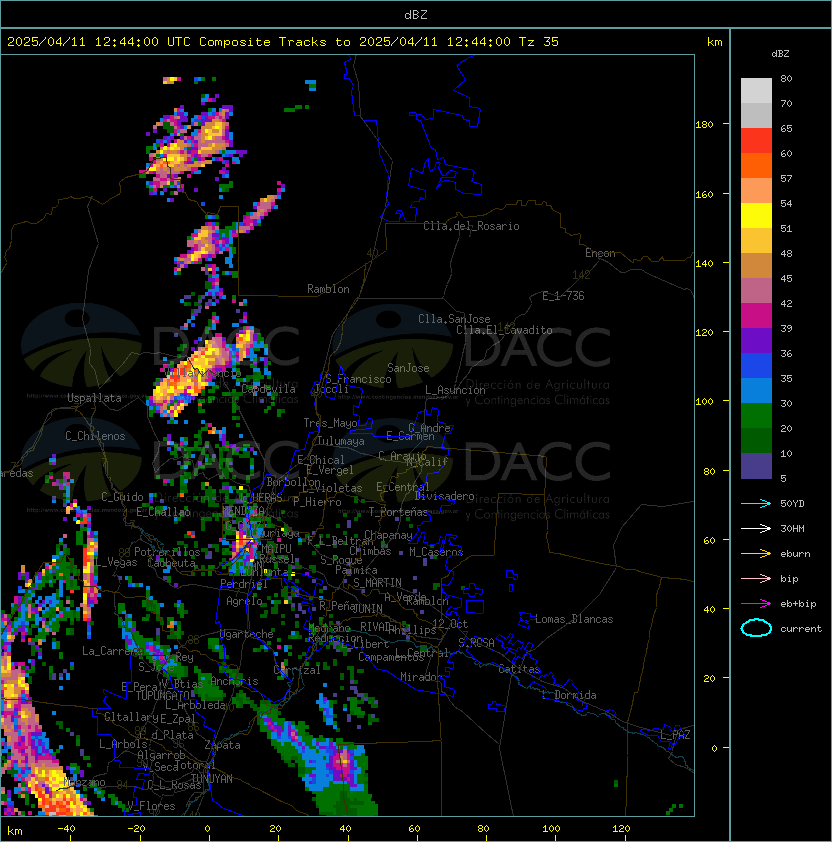
Task: Click the Lomas_Blancas label
Action: coord(574,619)
